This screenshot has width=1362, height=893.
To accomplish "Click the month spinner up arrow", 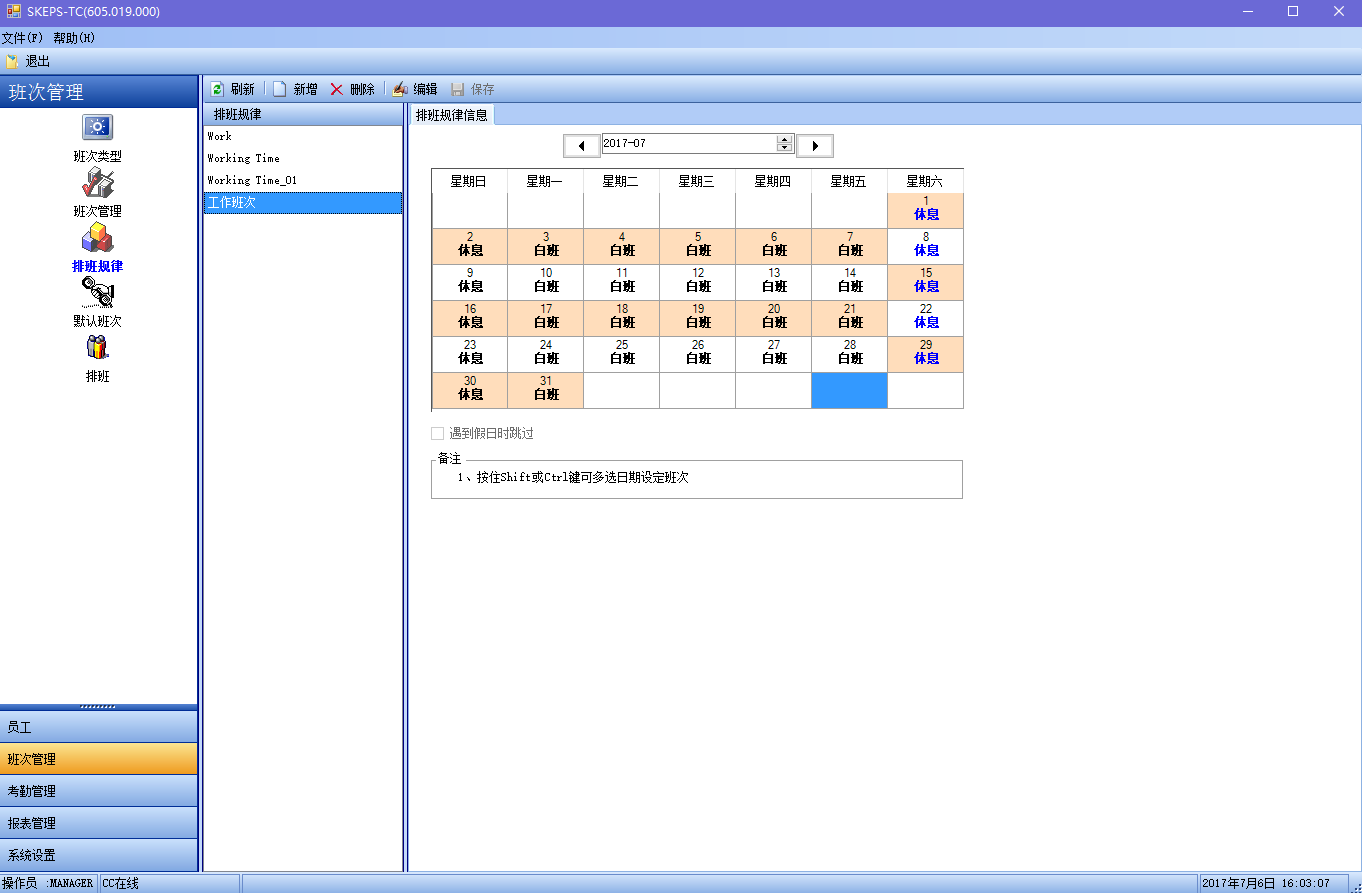I will point(785,140).
